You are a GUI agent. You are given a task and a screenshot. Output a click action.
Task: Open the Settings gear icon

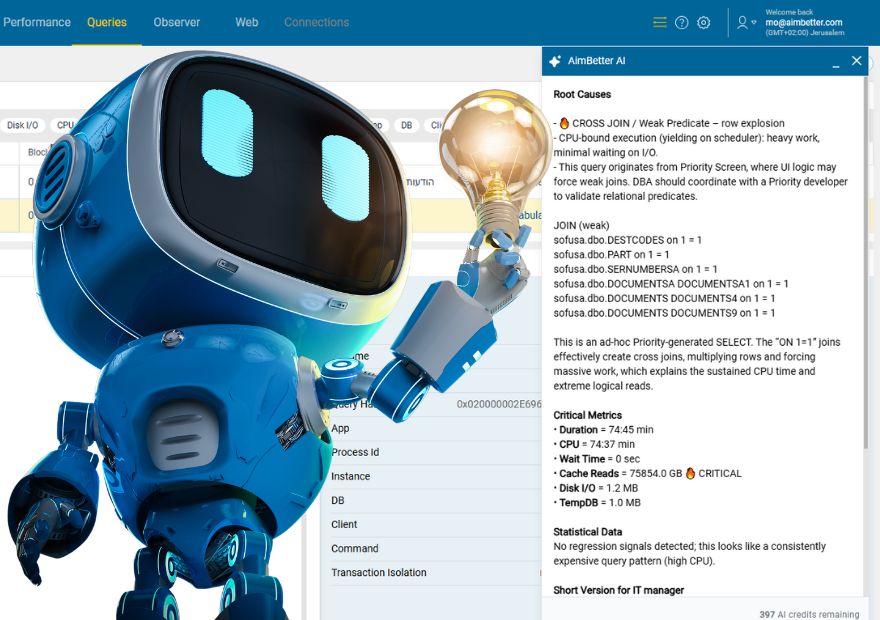coord(703,22)
